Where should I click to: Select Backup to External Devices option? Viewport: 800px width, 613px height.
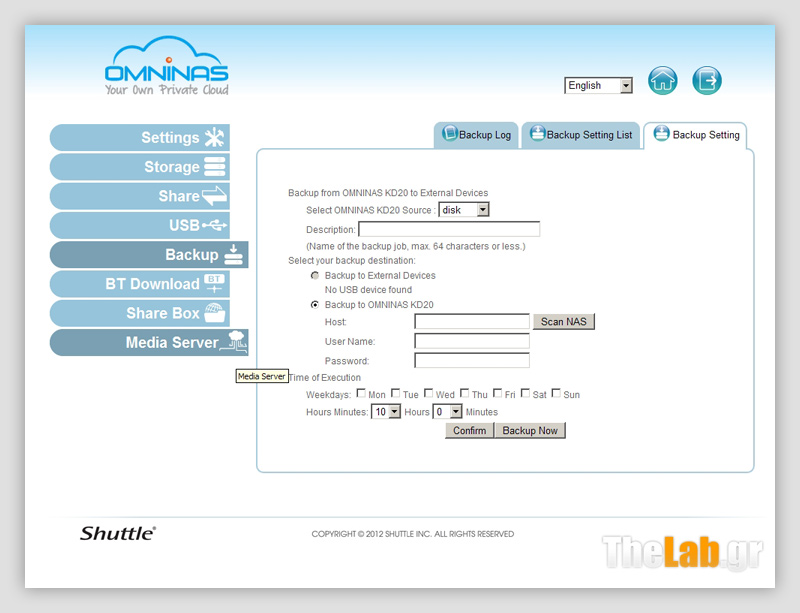[315, 275]
